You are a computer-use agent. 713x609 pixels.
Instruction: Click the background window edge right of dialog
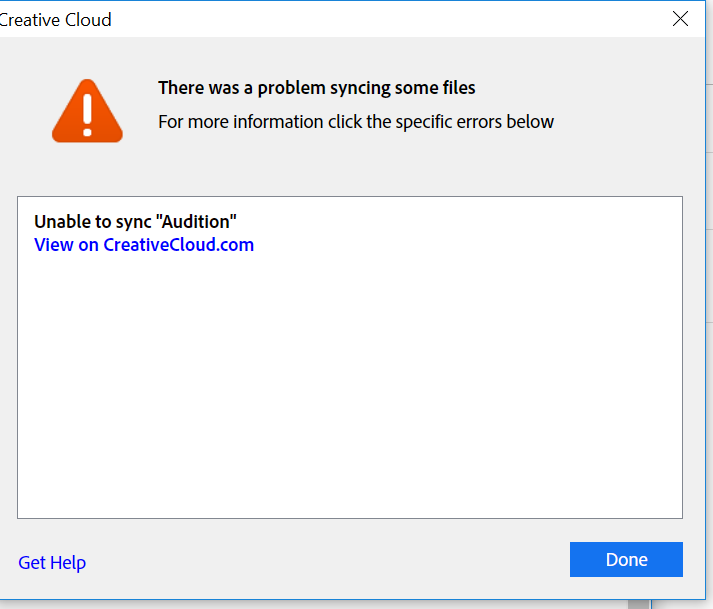pos(709,273)
